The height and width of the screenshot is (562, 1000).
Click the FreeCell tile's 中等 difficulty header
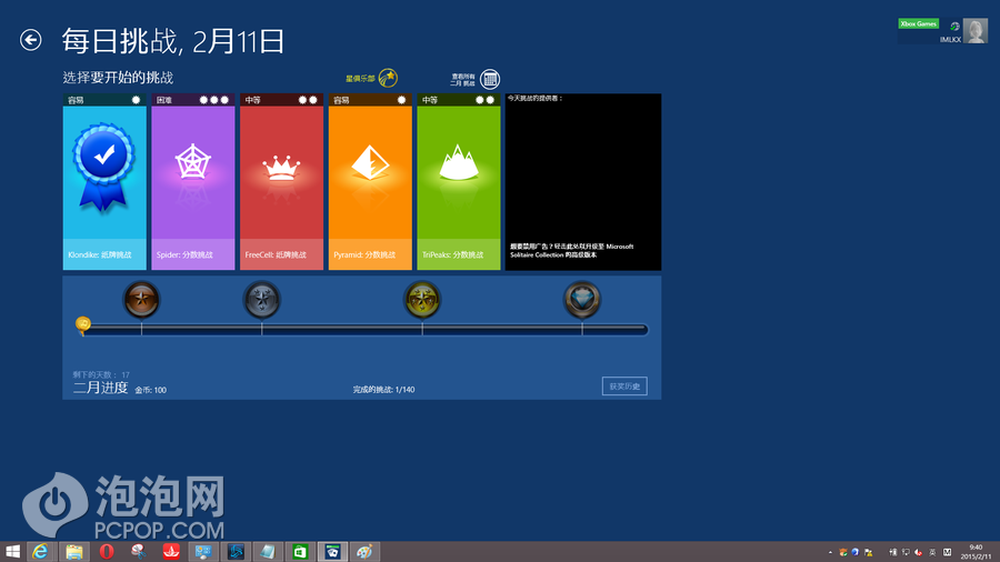point(282,100)
